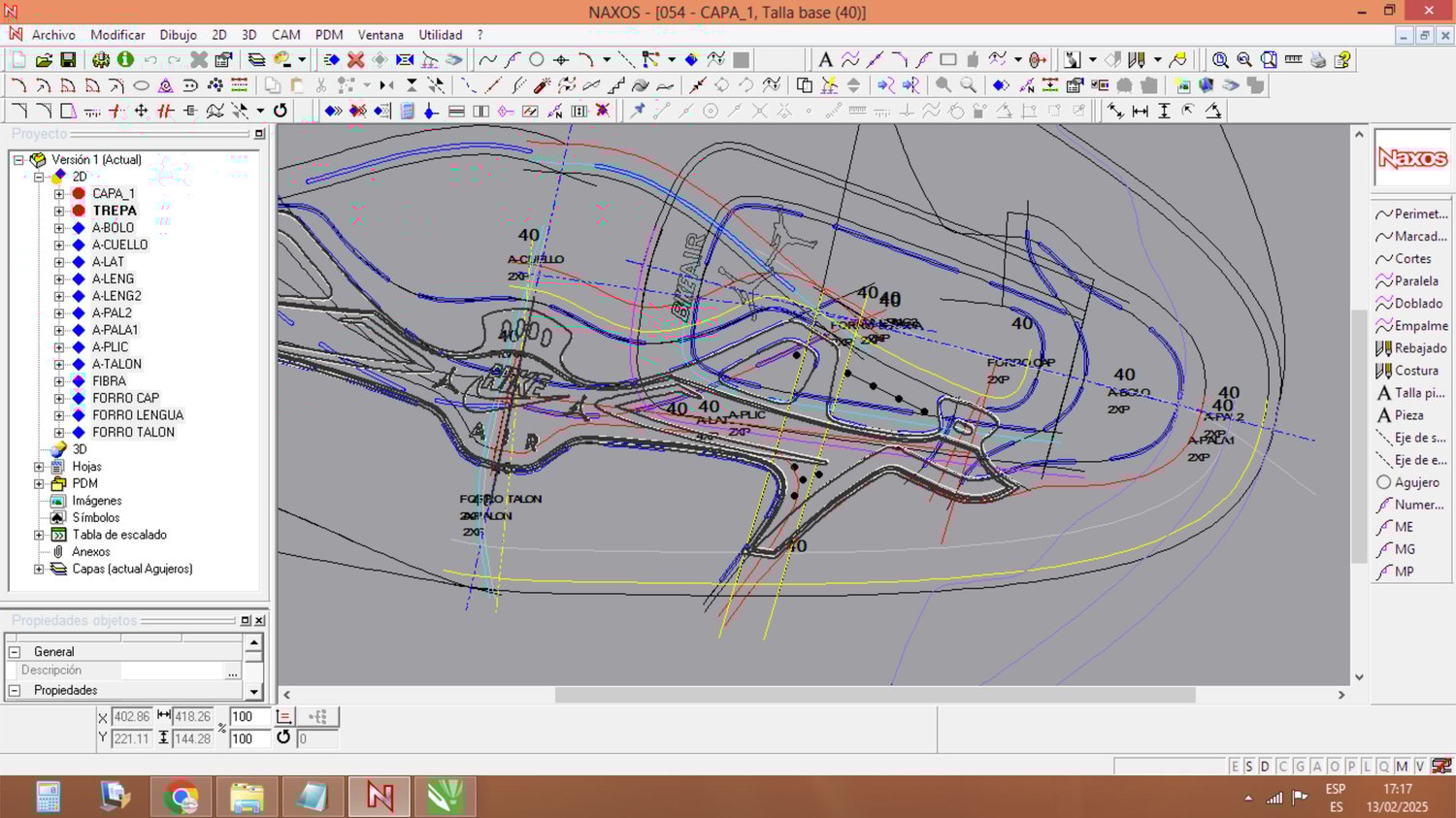
Task: Click the circular rotate arrow toolbar icon
Action: click(281, 111)
